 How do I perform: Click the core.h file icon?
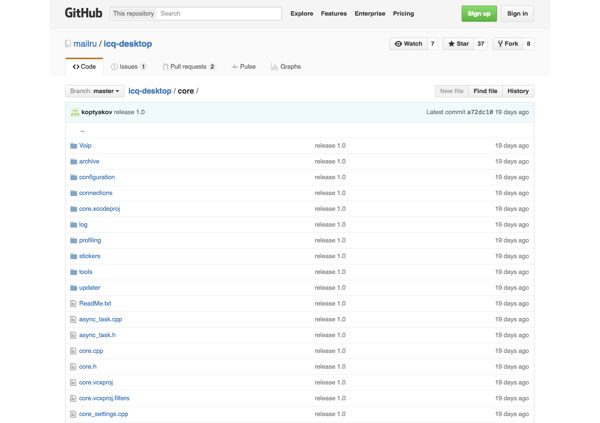[x=73, y=367]
